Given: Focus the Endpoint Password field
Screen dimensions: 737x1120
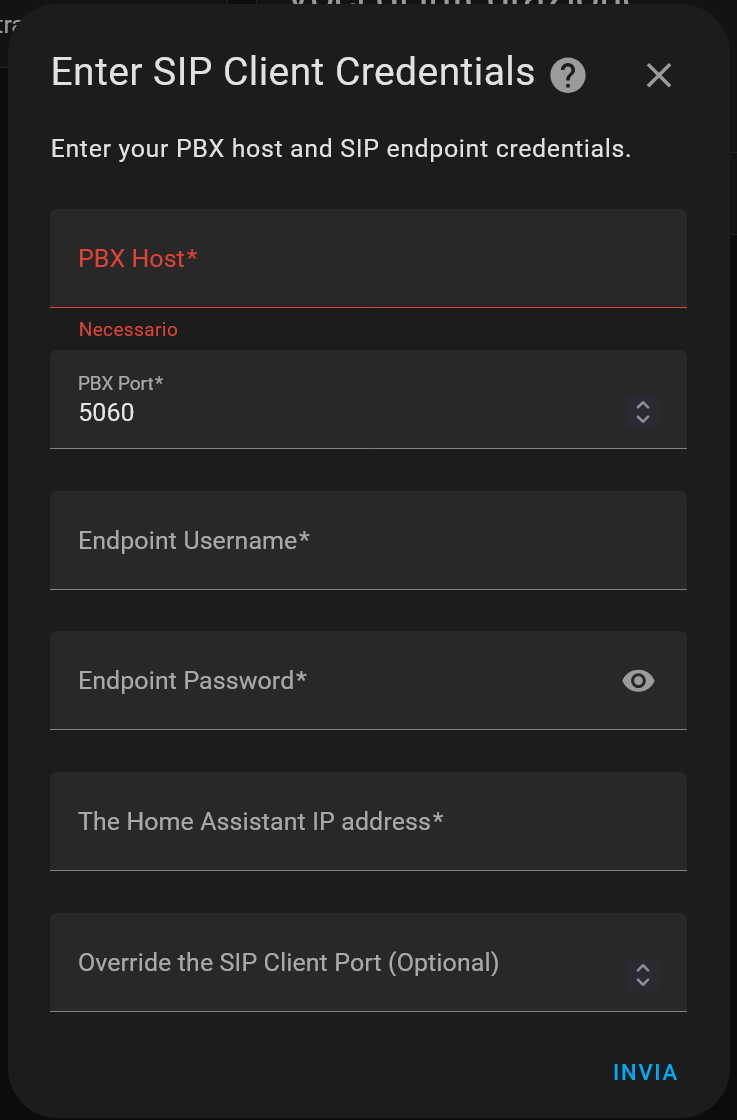Looking at the screenshot, I should (300, 681).
